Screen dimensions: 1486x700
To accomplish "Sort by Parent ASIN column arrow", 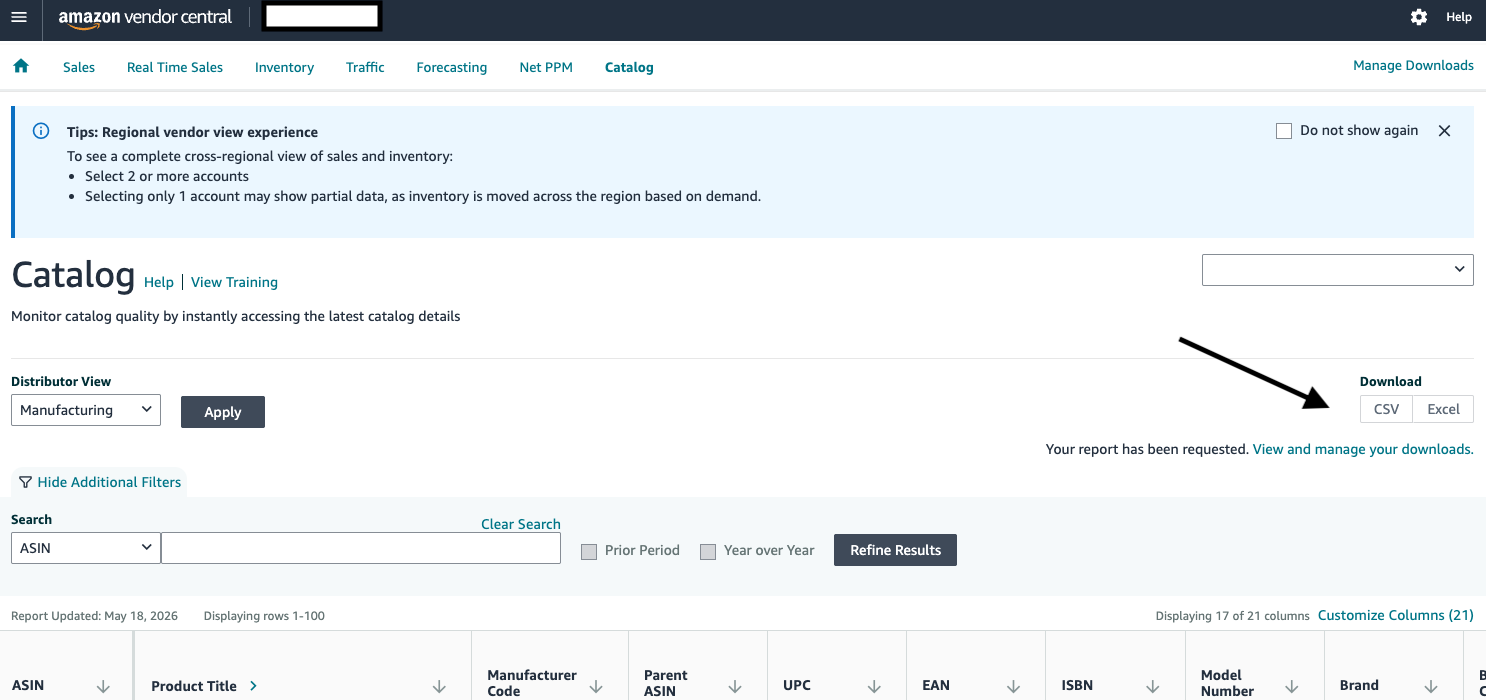I will tap(735, 686).
